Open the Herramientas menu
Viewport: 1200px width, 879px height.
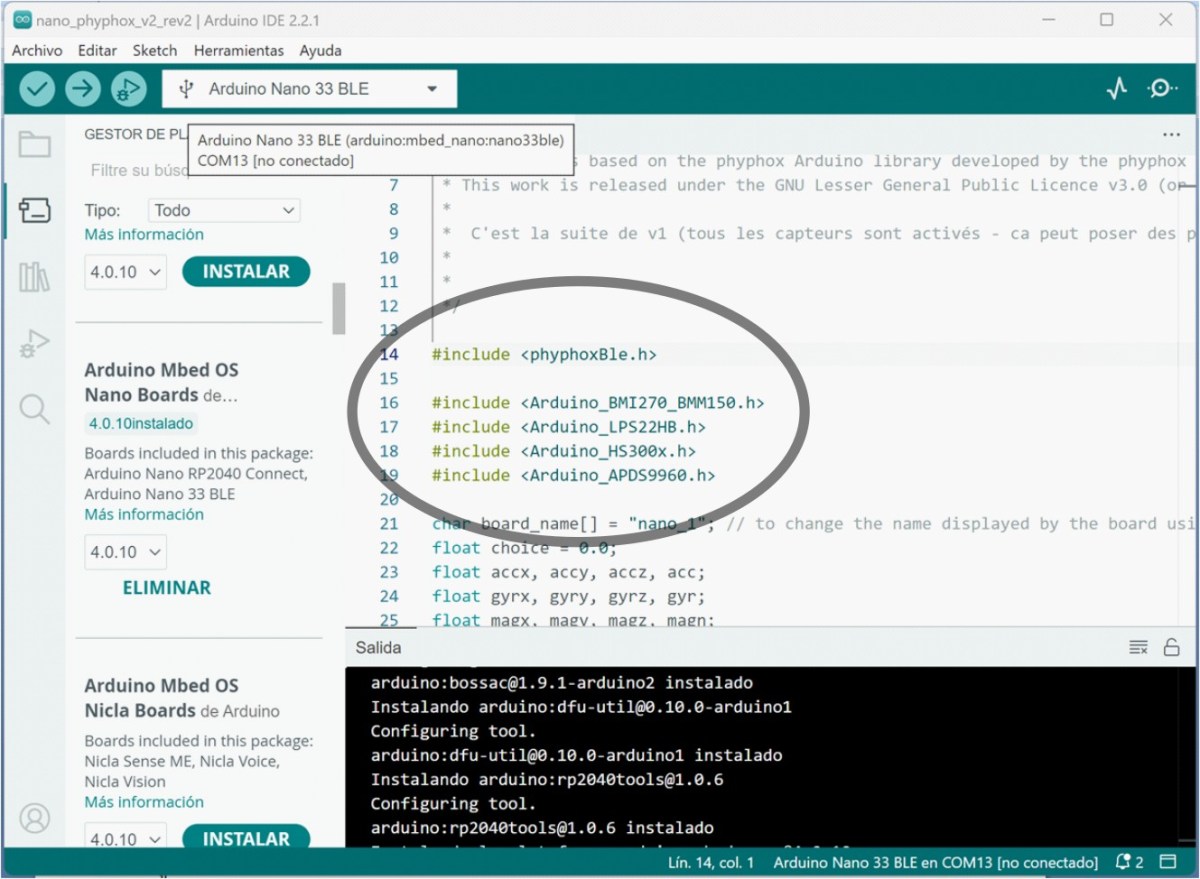[x=239, y=50]
